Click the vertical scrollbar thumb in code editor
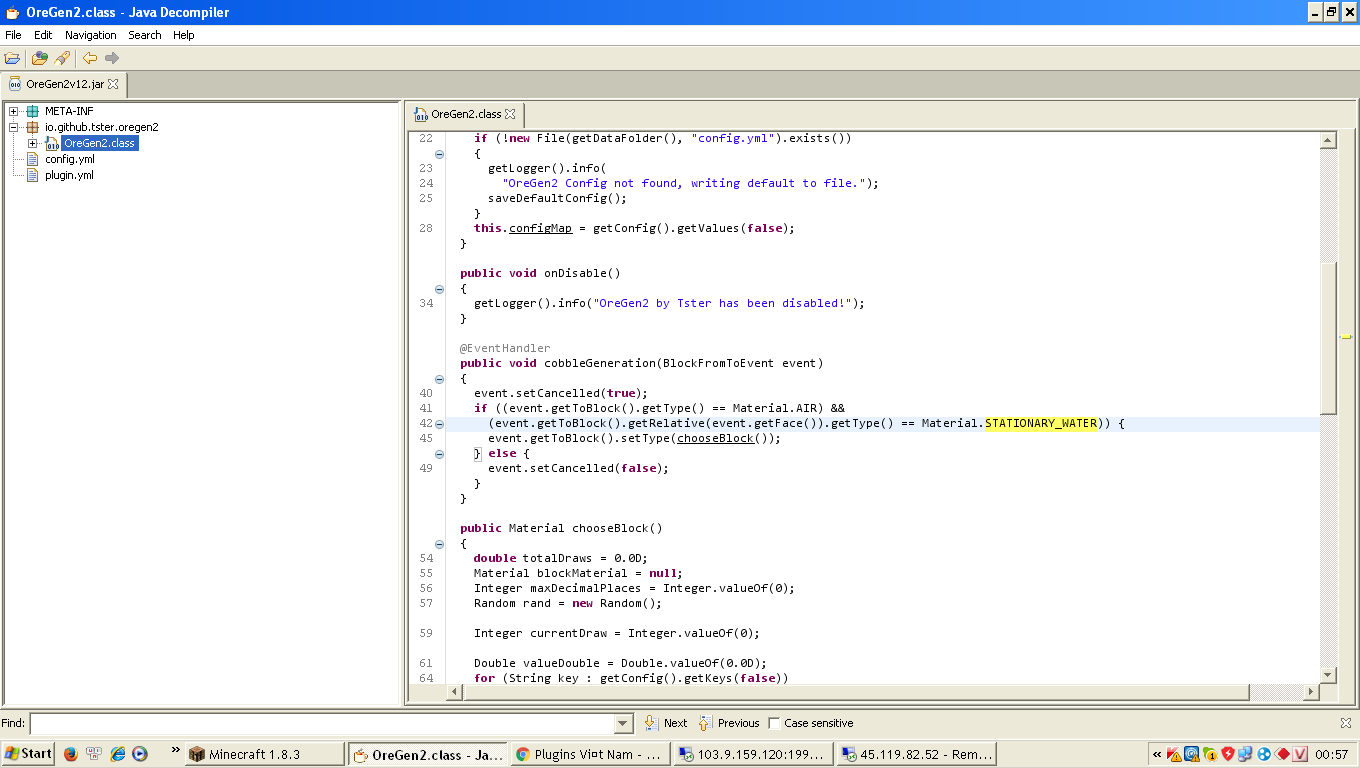The height and width of the screenshot is (768, 1360). click(1328, 338)
